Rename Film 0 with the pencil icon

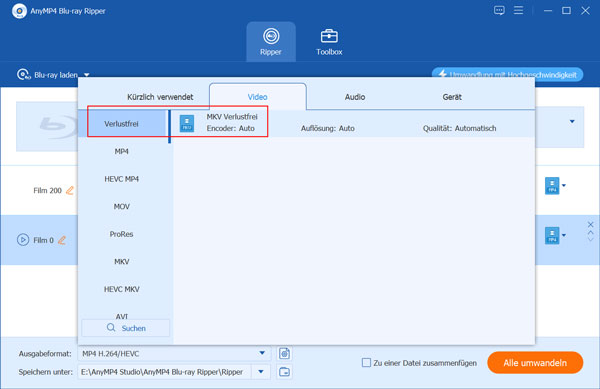pos(62,240)
